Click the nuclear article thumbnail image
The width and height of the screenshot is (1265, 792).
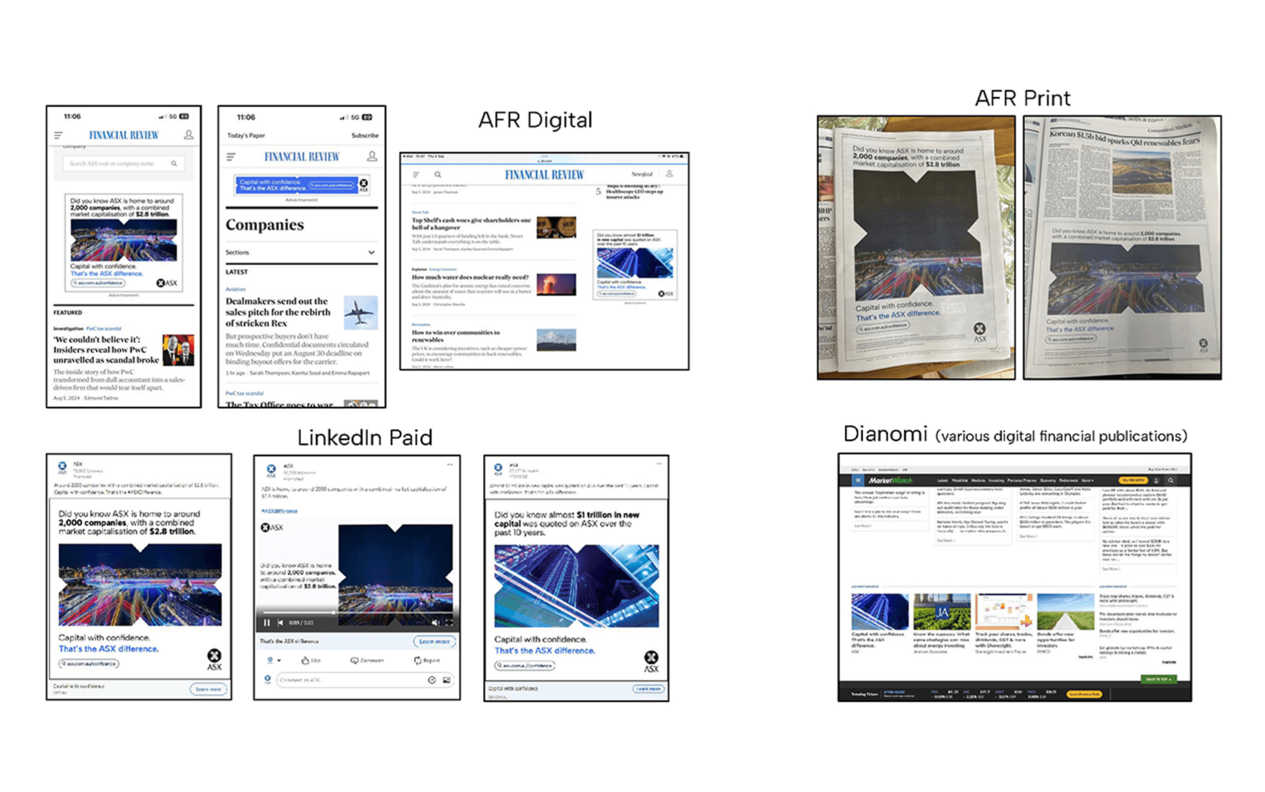point(556,284)
